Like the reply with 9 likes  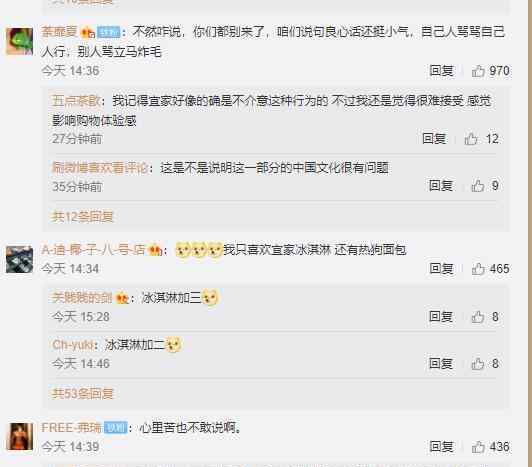tap(478, 186)
